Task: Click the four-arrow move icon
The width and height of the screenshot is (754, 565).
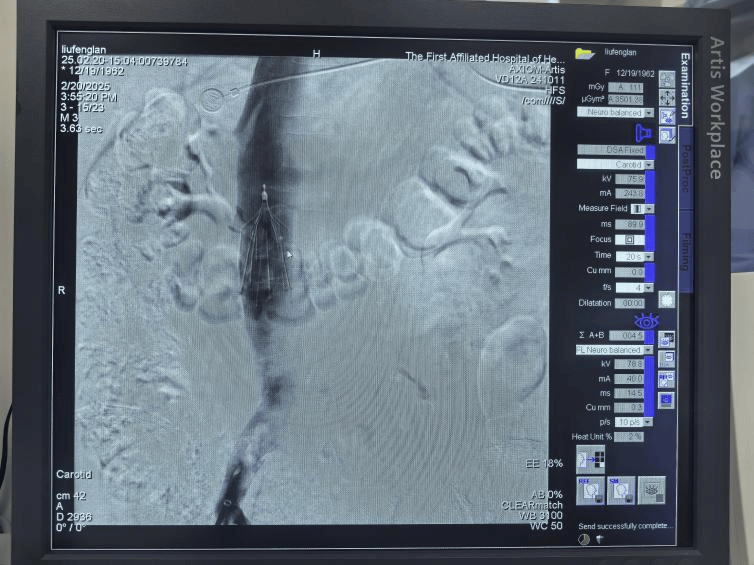Action: coord(666,97)
